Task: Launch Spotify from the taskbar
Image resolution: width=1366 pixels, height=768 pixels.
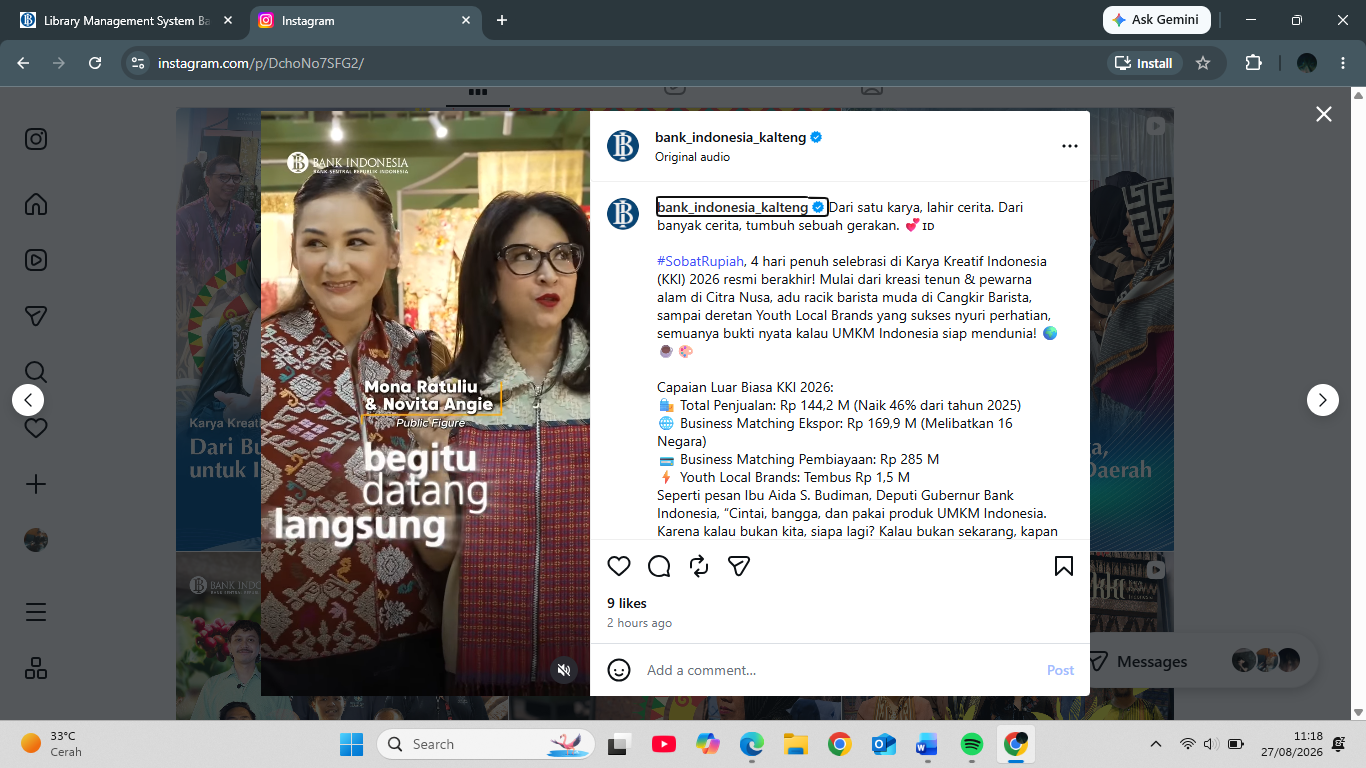Action: point(971,744)
